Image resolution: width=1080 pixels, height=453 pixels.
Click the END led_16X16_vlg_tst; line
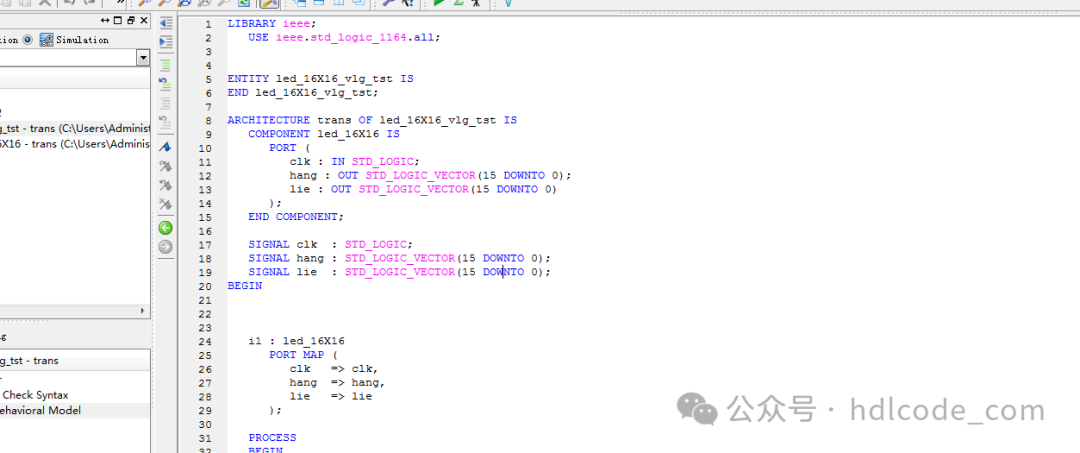click(x=303, y=92)
